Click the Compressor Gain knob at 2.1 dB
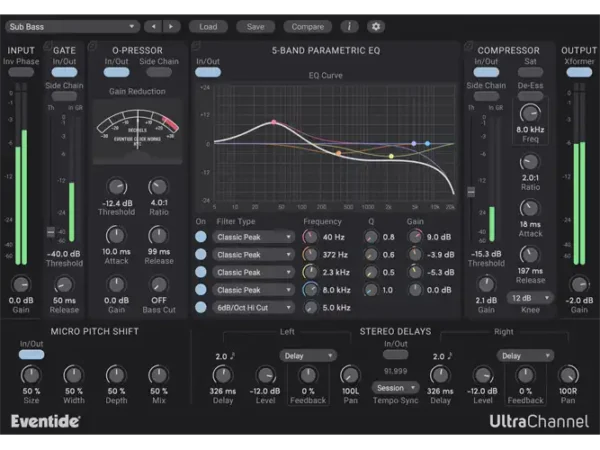The image size is (600, 450). 486,284
